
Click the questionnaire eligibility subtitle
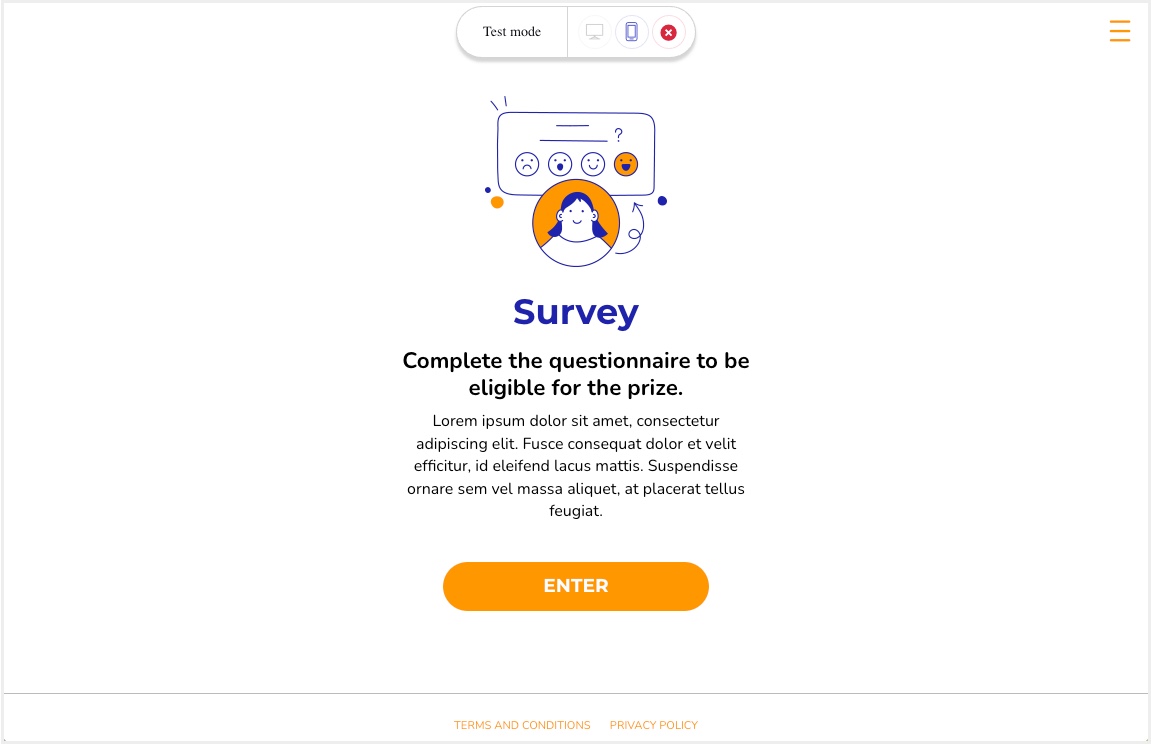(x=576, y=374)
